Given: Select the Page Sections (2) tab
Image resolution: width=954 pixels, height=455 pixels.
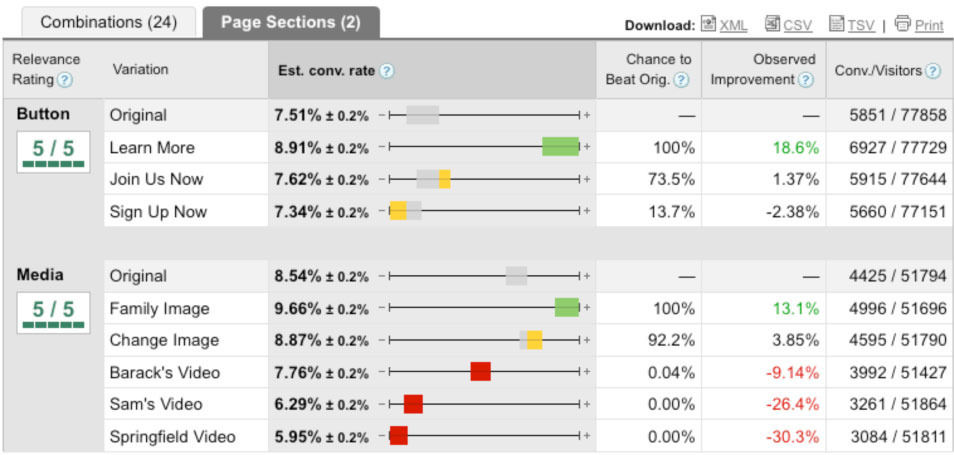Looking at the screenshot, I should 290,22.
